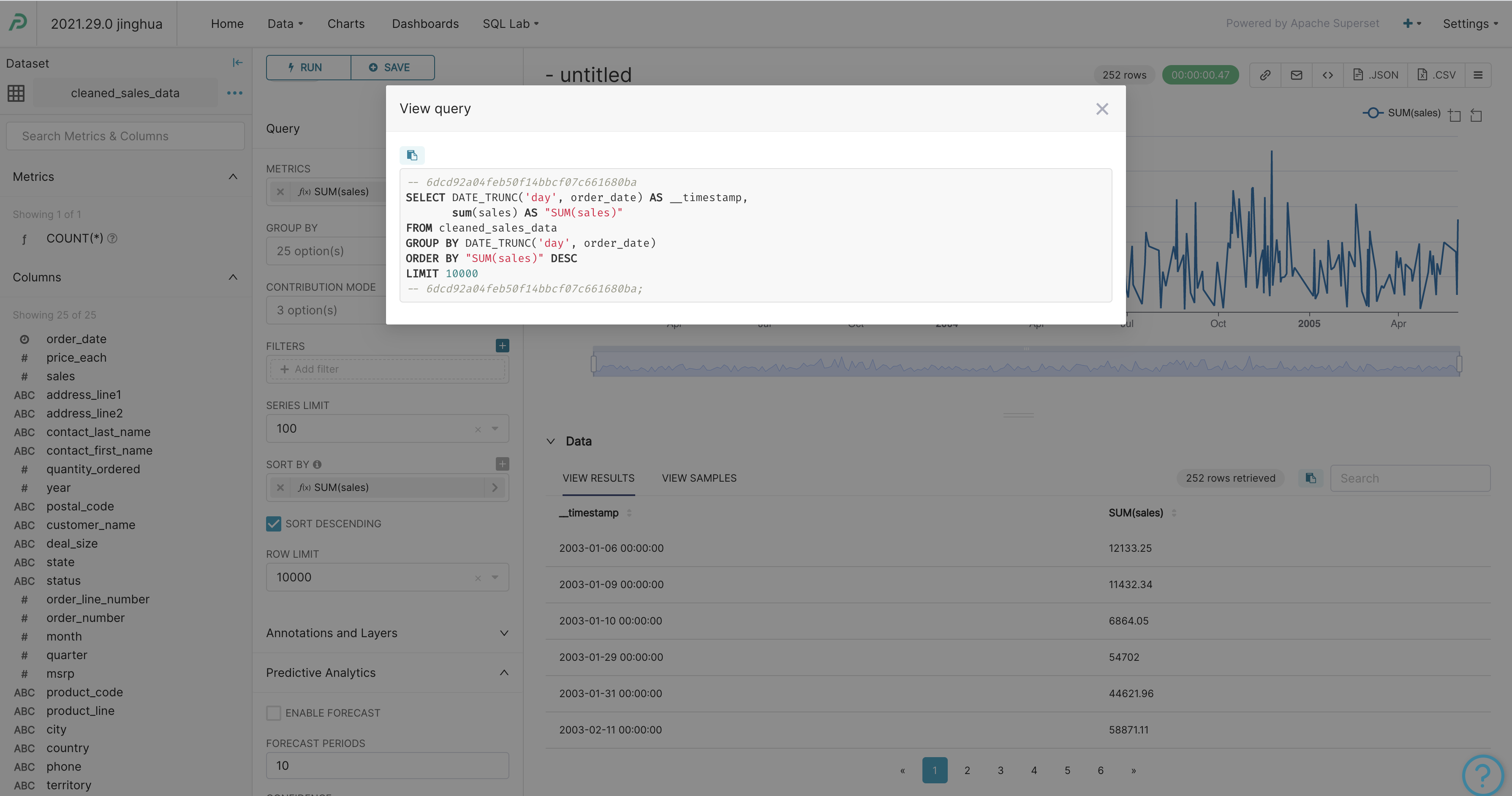Collapse the dataset panel with arrow icon
This screenshot has width=1512, height=796.
pyautogui.click(x=237, y=63)
